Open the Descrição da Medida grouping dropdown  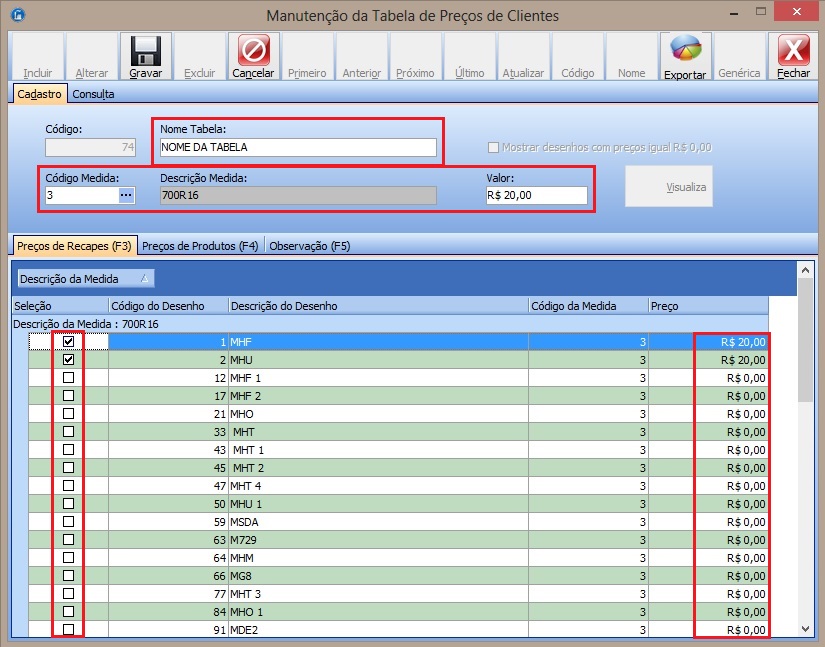point(86,279)
